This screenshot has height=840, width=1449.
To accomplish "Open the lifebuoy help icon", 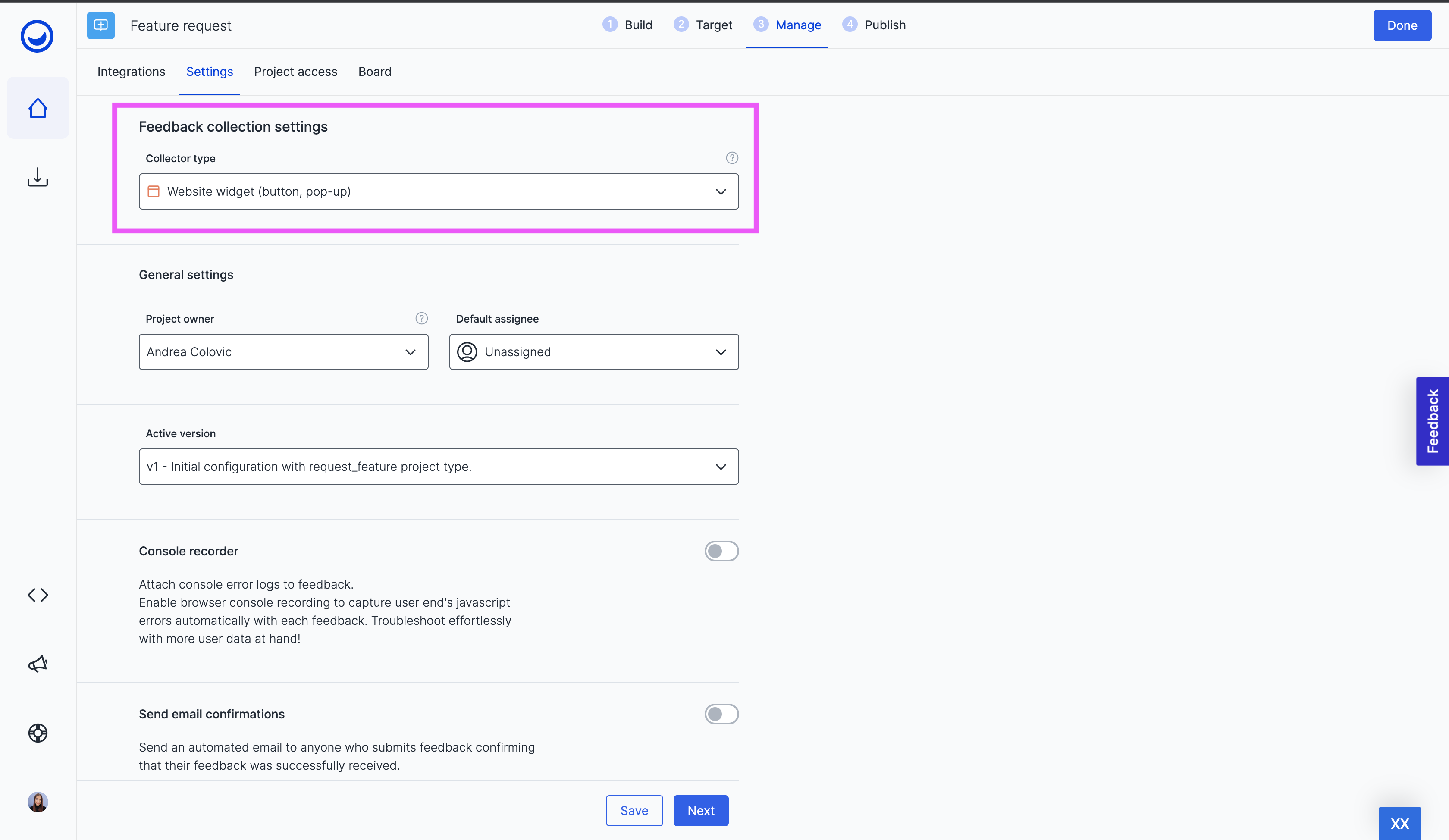I will tap(38, 733).
